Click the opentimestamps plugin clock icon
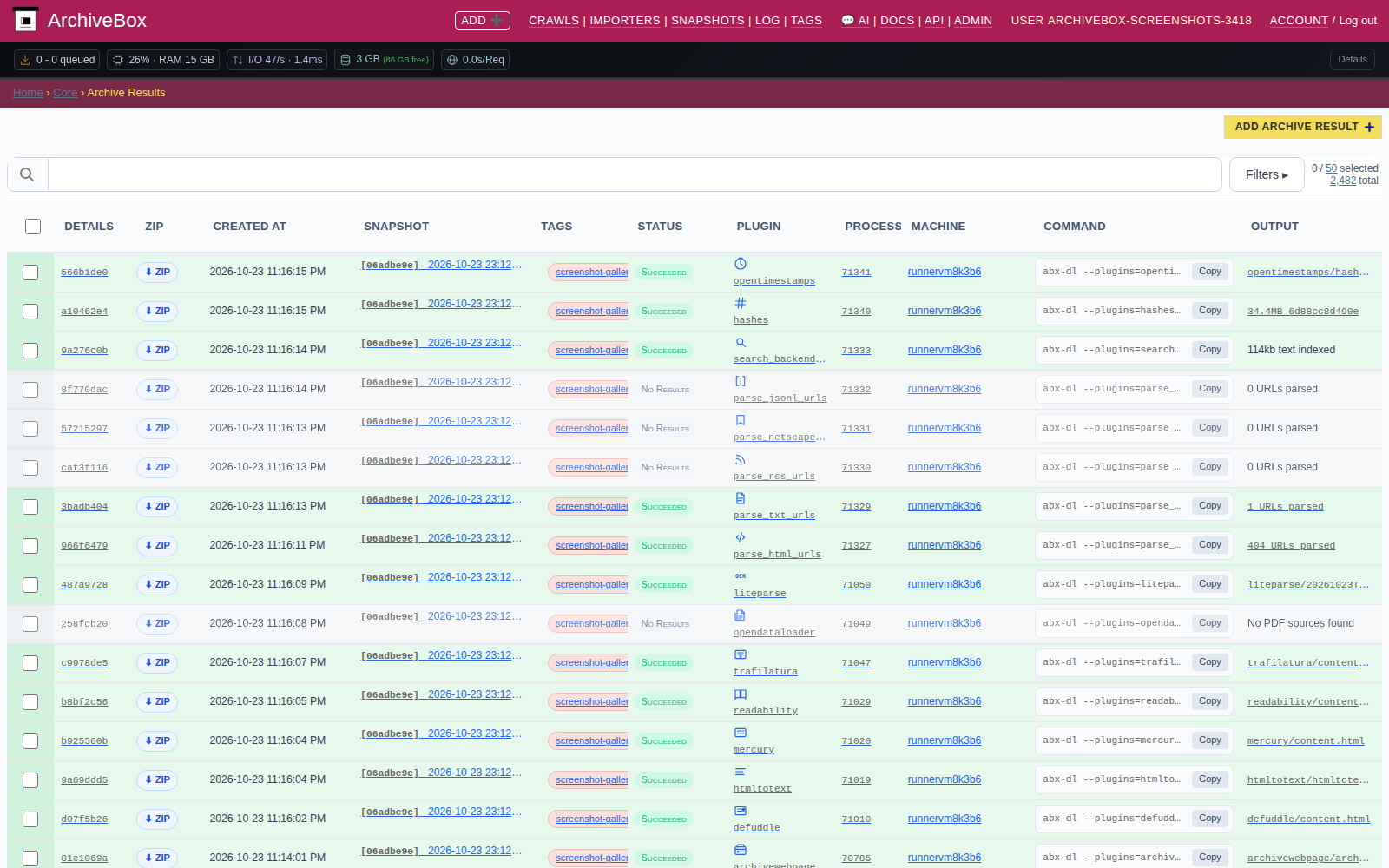This screenshot has width=1389, height=868. click(741, 264)
